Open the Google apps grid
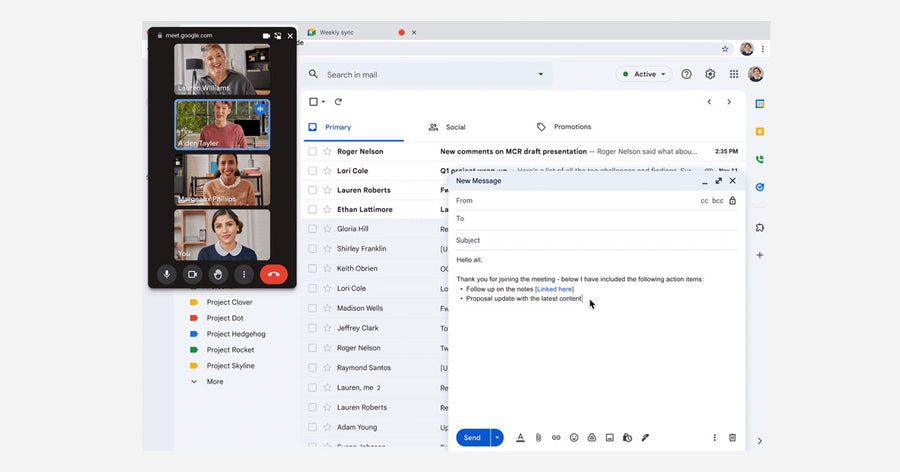This screenshot has height=472, width=900. click(x=734, y=74)
